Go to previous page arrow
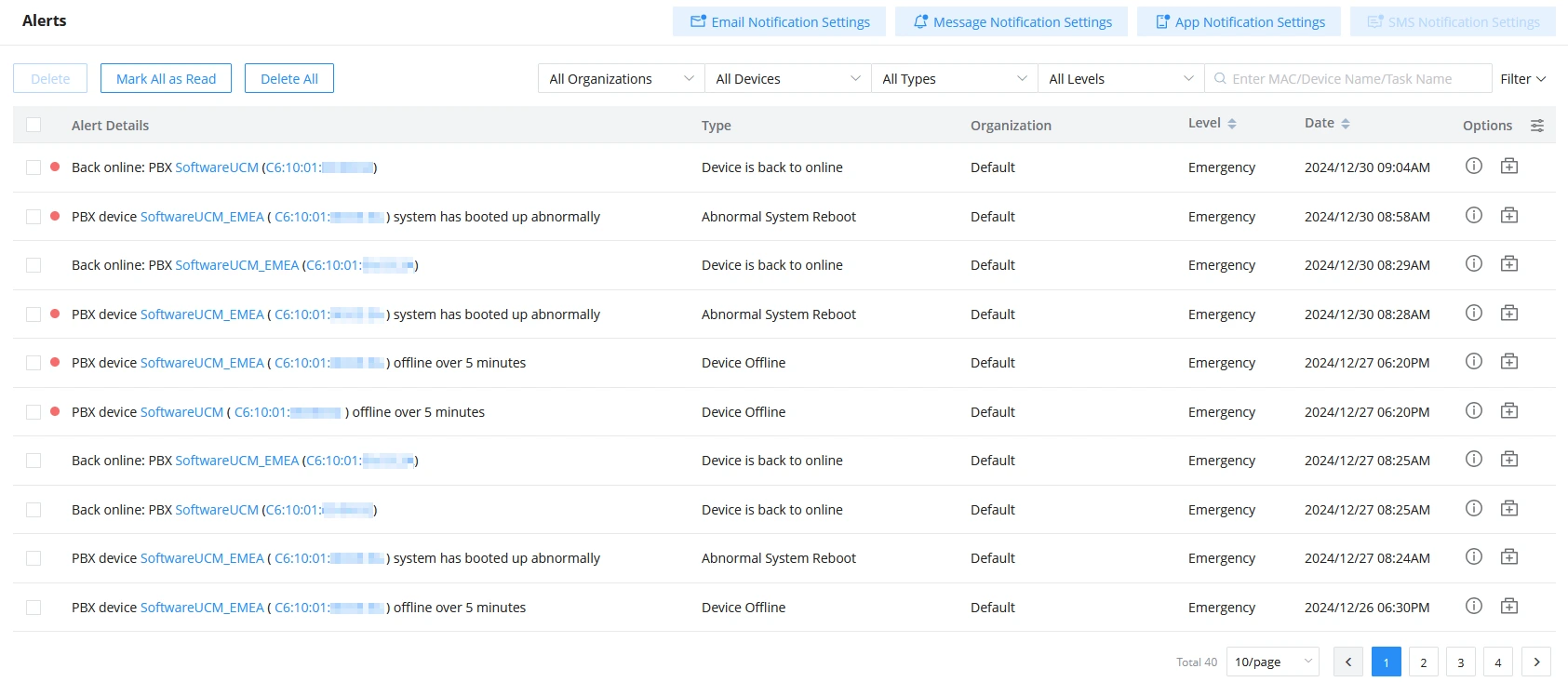Screen dimensions: 1568x682 pos(1348,662)
